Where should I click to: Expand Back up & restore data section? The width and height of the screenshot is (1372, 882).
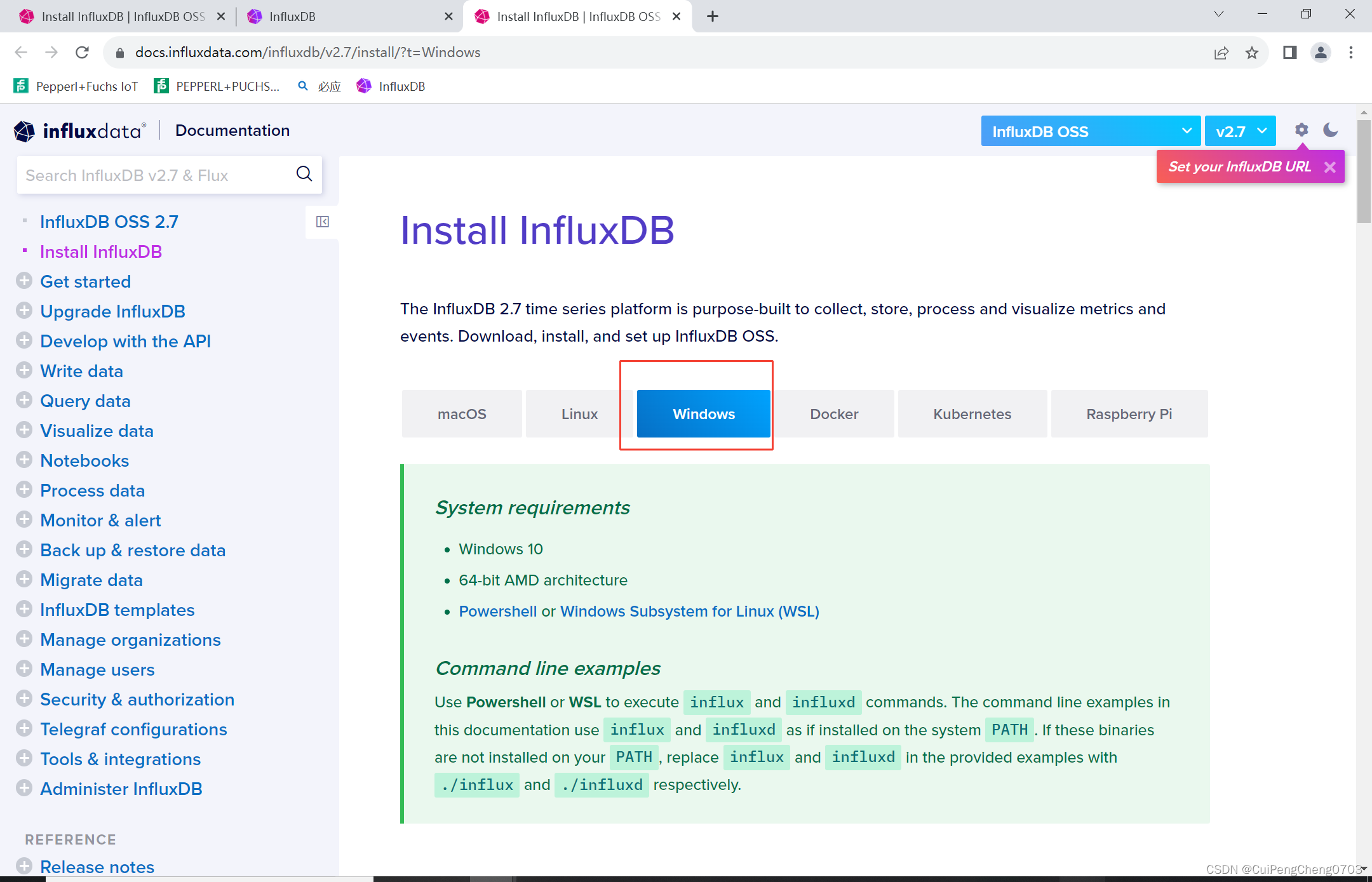tap(24, 549)
